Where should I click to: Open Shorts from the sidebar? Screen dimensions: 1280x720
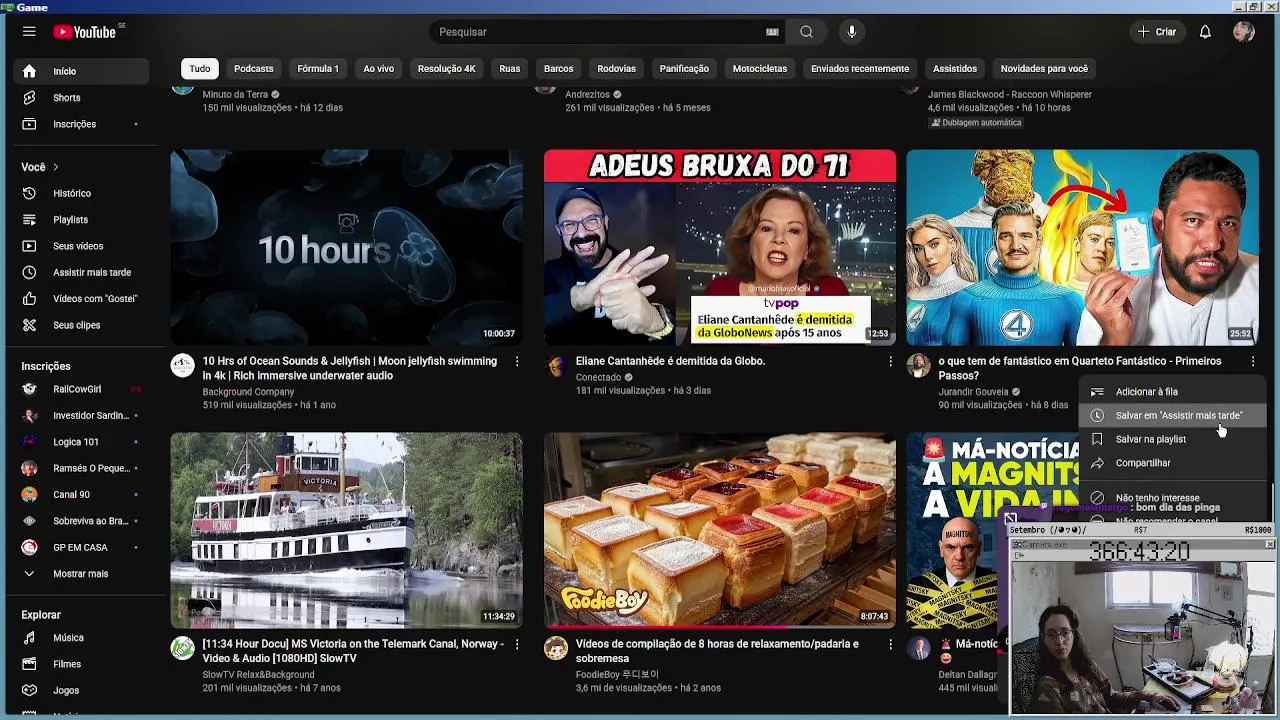point(82,98)
